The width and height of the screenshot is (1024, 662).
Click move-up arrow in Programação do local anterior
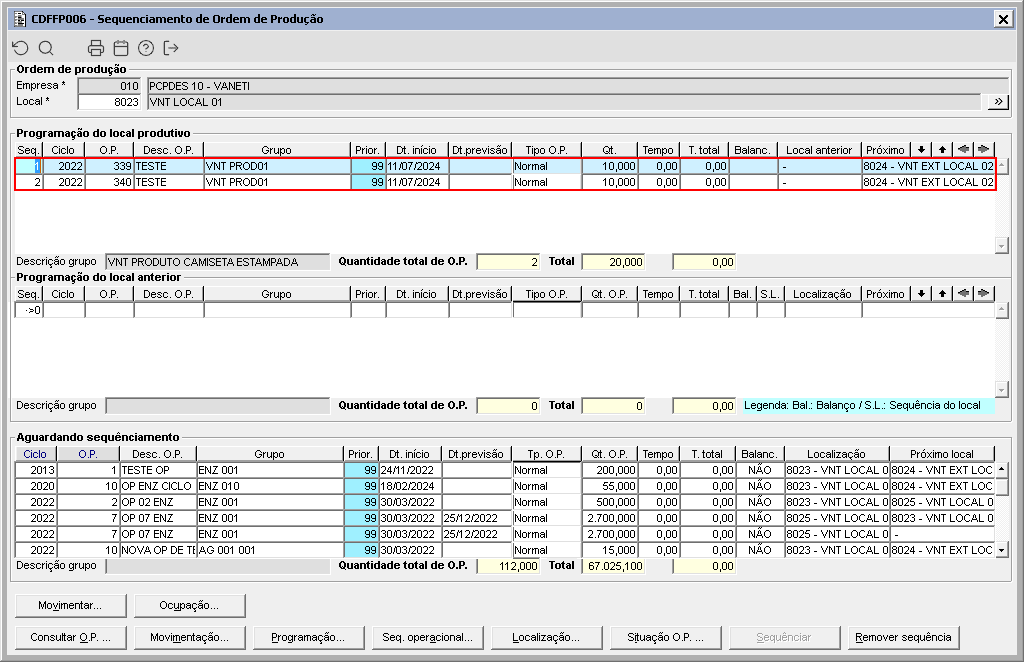click(x=942, y=294)
